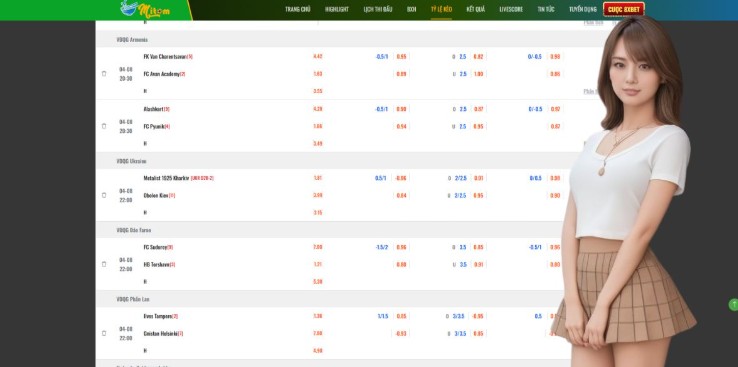738x367 pixels.
Task: Click the green scroll-to-top arrow button
Action: [733, 304]
